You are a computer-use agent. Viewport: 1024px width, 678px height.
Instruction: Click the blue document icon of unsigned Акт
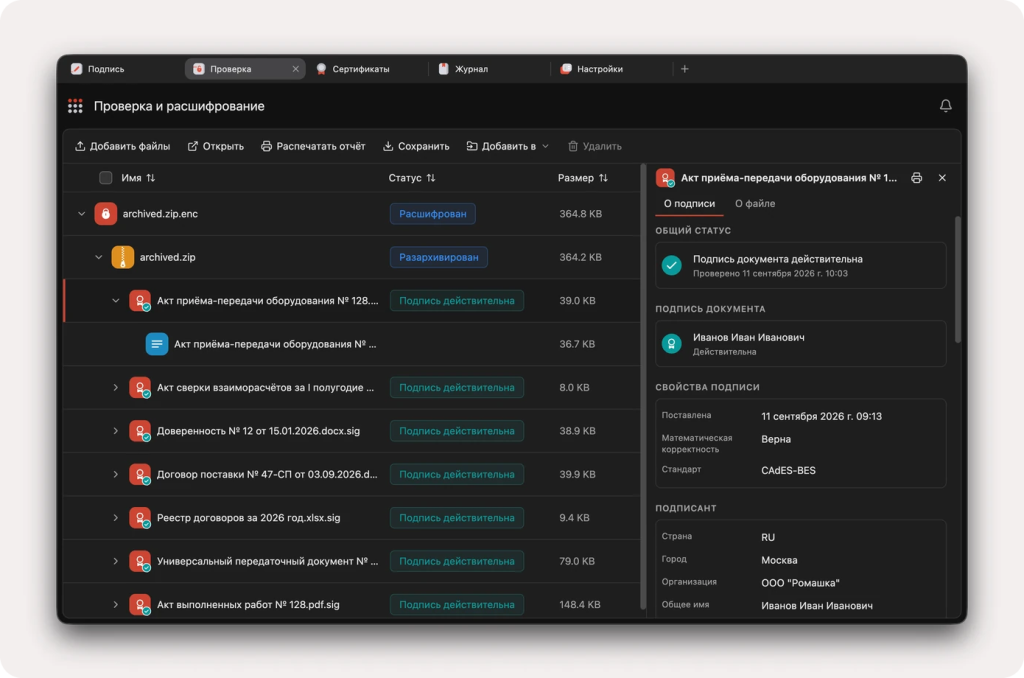click(157, 344)
